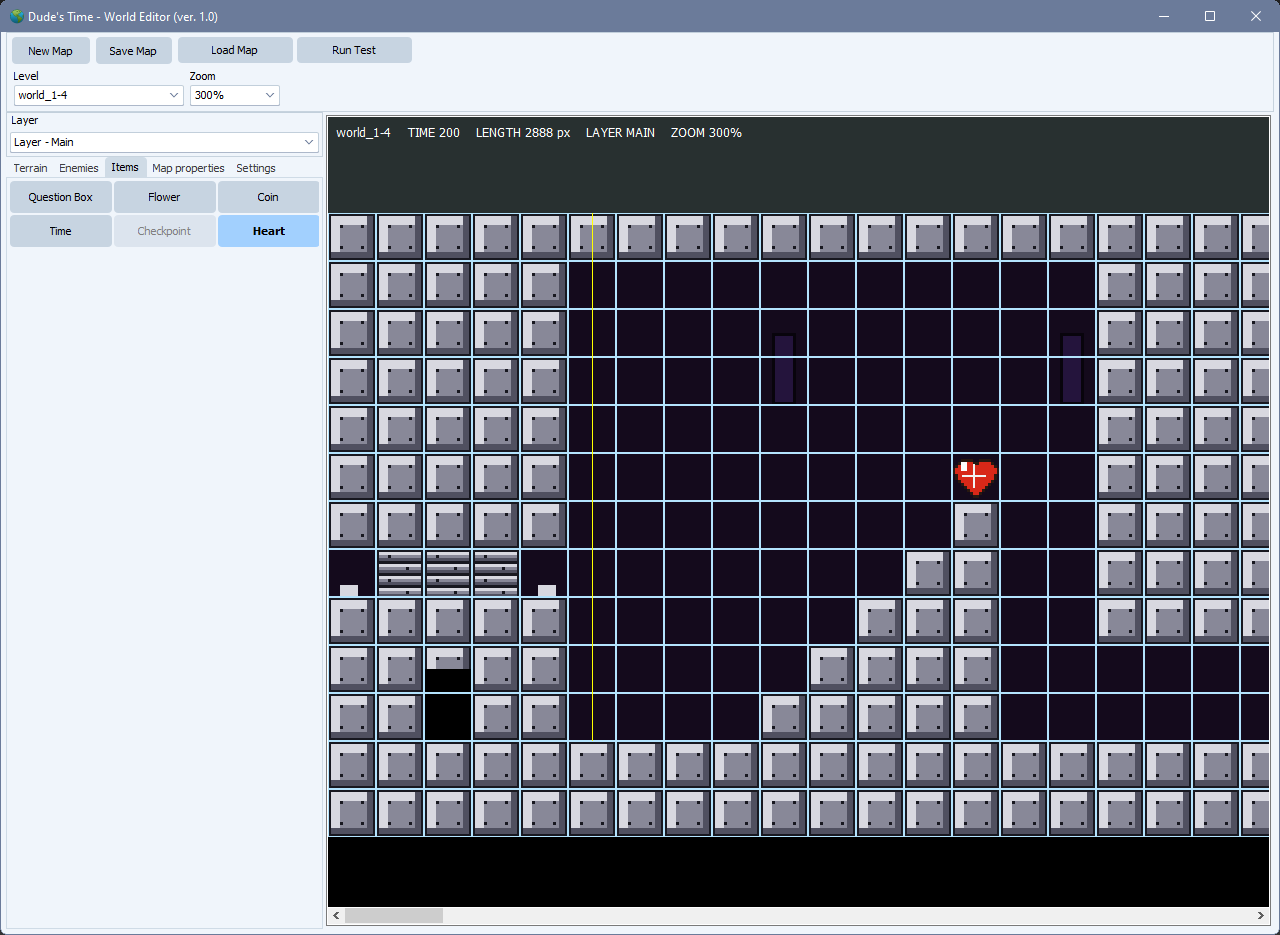This screenshot has height=935, width=1280.
Task: Select the Items tab
Action: pyautogui.click(x=125, y=167)
